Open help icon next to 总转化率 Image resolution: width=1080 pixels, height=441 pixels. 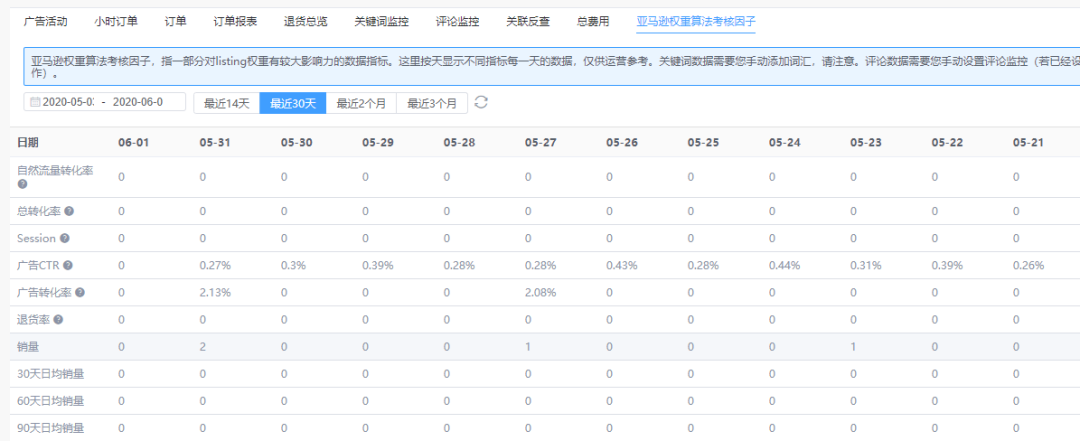68,212
